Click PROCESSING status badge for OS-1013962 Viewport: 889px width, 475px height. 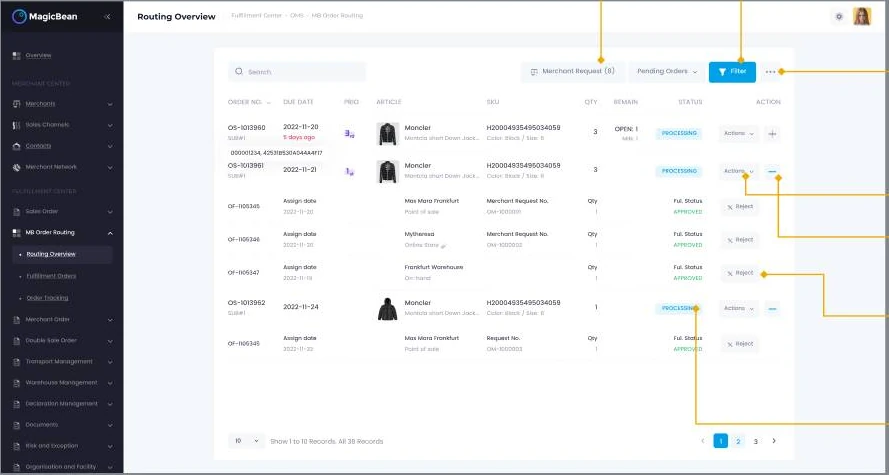[x=679, y=309]
